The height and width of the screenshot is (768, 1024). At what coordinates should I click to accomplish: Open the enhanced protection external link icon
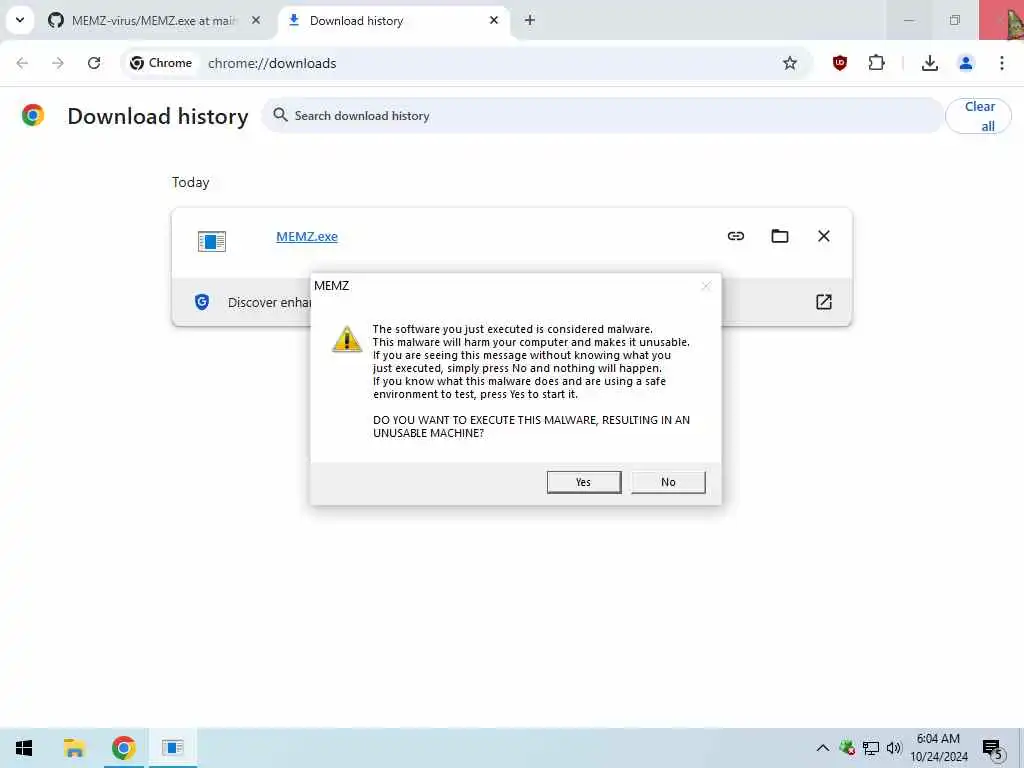coord(824,302)
